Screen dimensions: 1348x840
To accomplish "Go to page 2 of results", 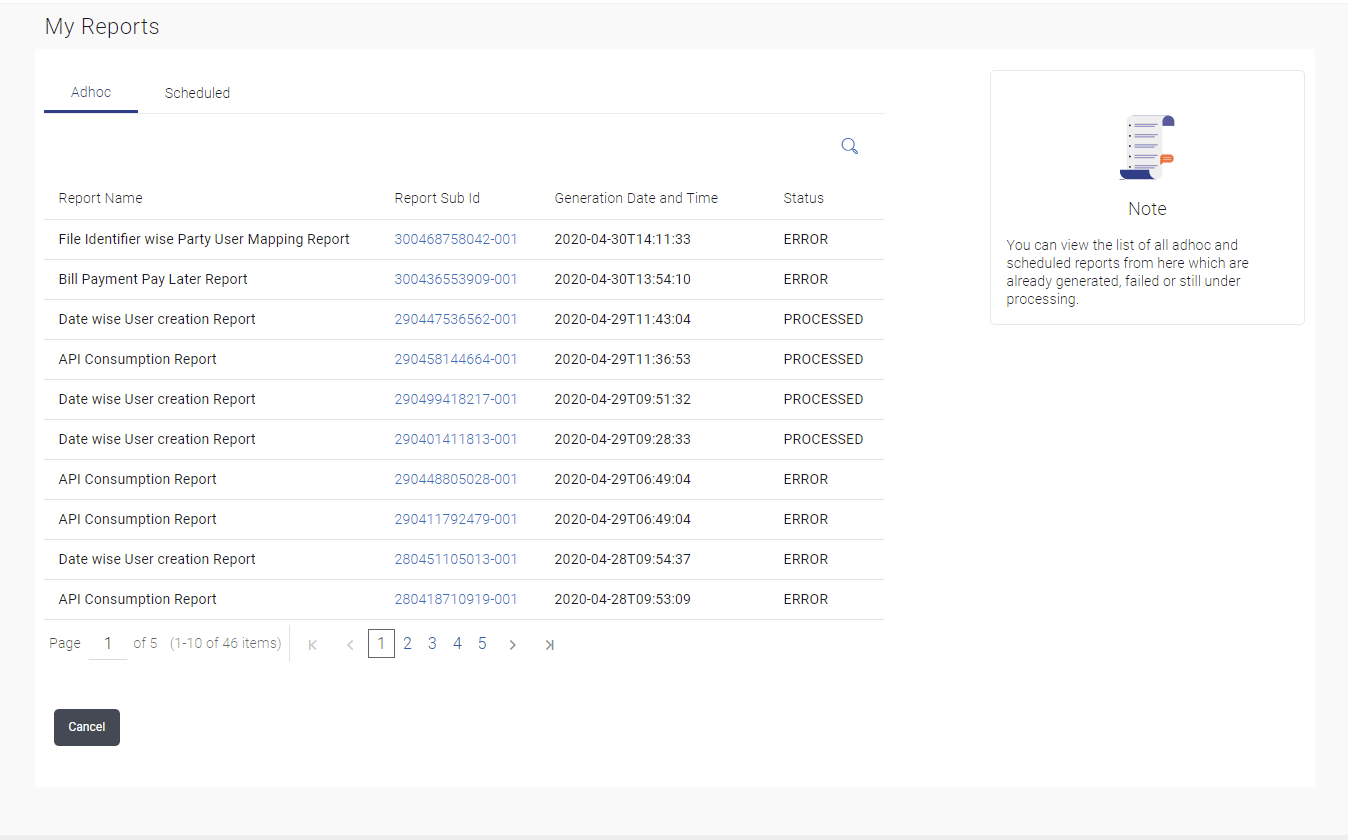I will (407, 643).
